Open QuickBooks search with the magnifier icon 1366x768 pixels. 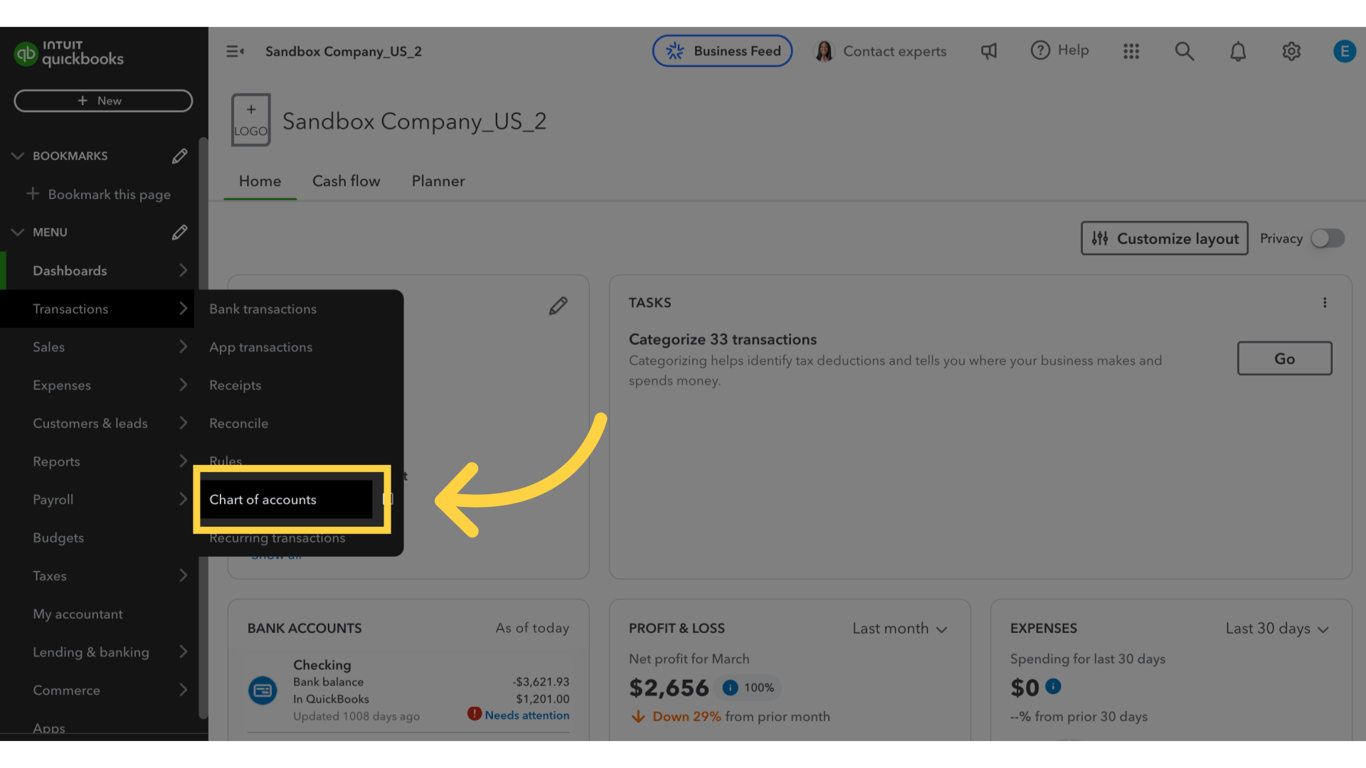click(x=1184, y=50)
